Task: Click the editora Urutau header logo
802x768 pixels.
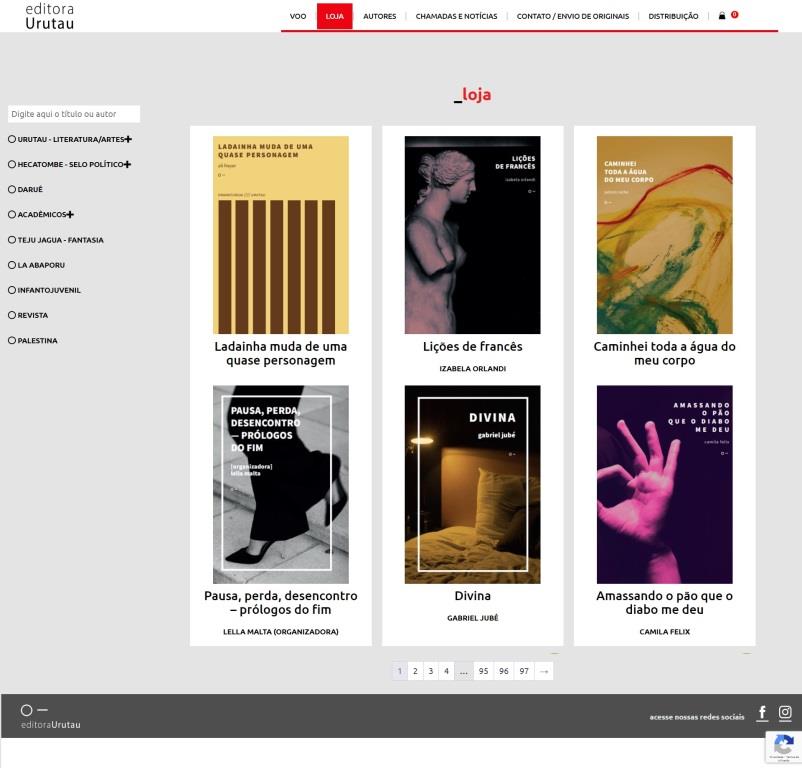Action: pyautogui.click(x=50, y=15)
